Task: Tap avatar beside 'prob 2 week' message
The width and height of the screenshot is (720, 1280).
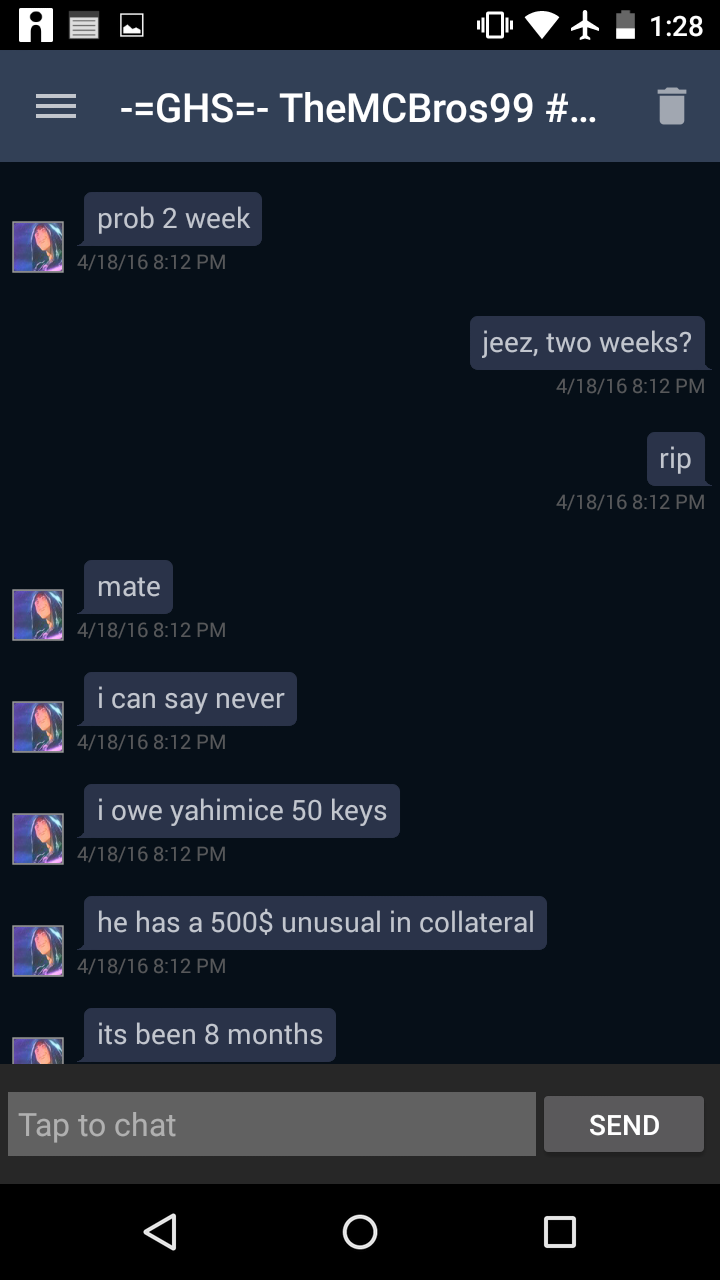Action: (38, 247)
